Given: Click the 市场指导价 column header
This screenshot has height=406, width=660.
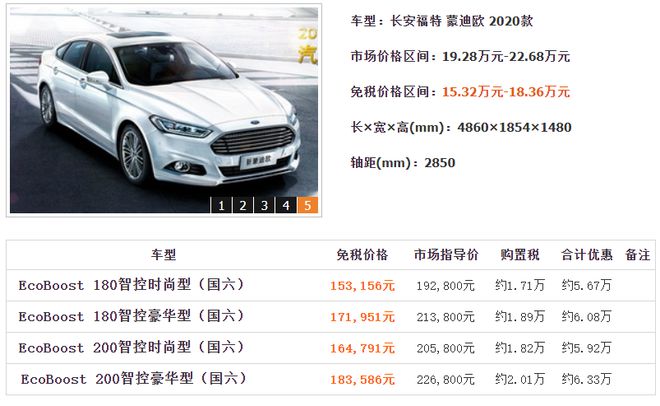Looking at the screenshot, I should [x=446, y=255].
